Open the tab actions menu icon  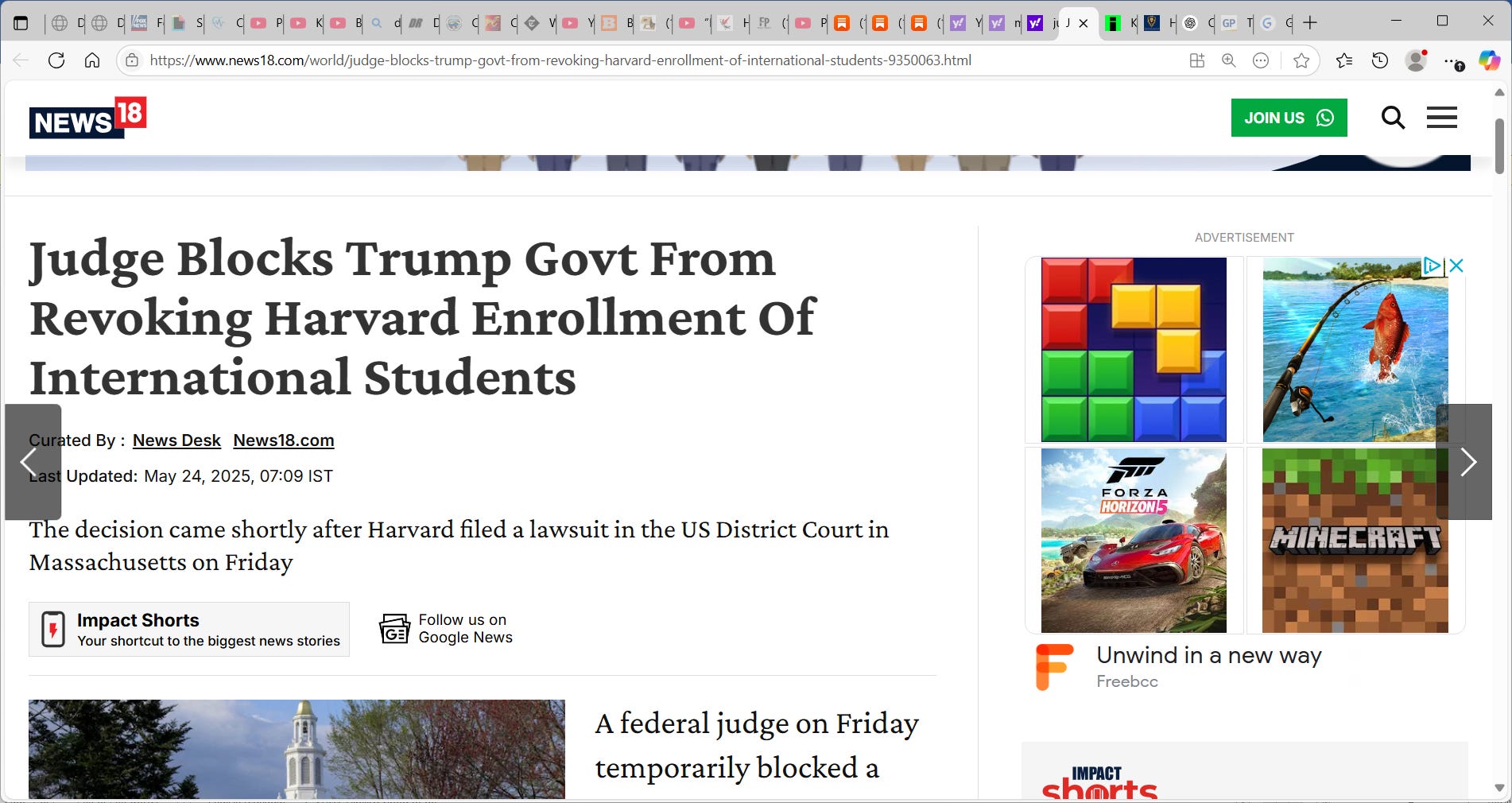pos(21,23)
